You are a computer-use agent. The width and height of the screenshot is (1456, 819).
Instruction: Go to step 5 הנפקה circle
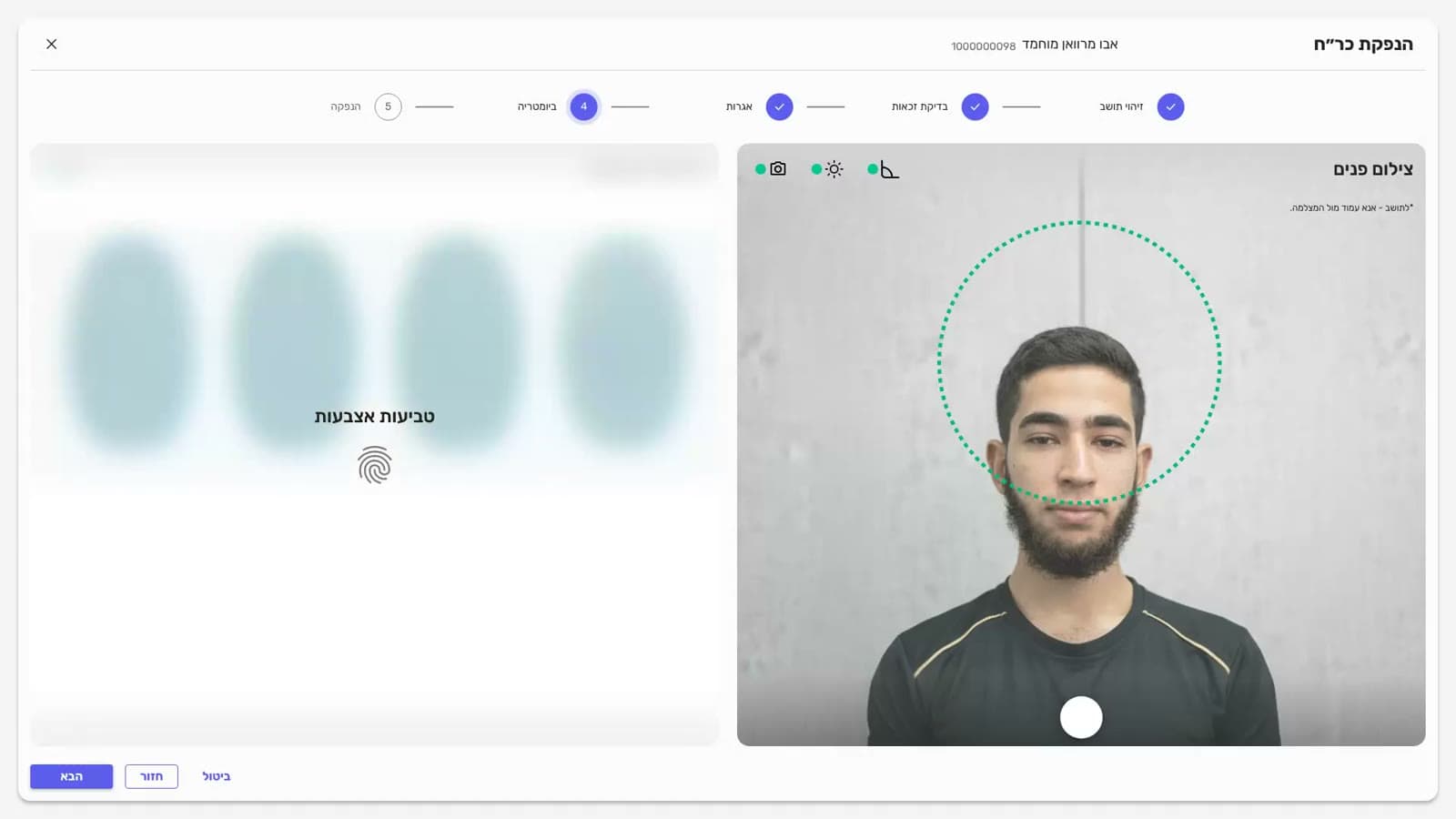tap(388, 106)
